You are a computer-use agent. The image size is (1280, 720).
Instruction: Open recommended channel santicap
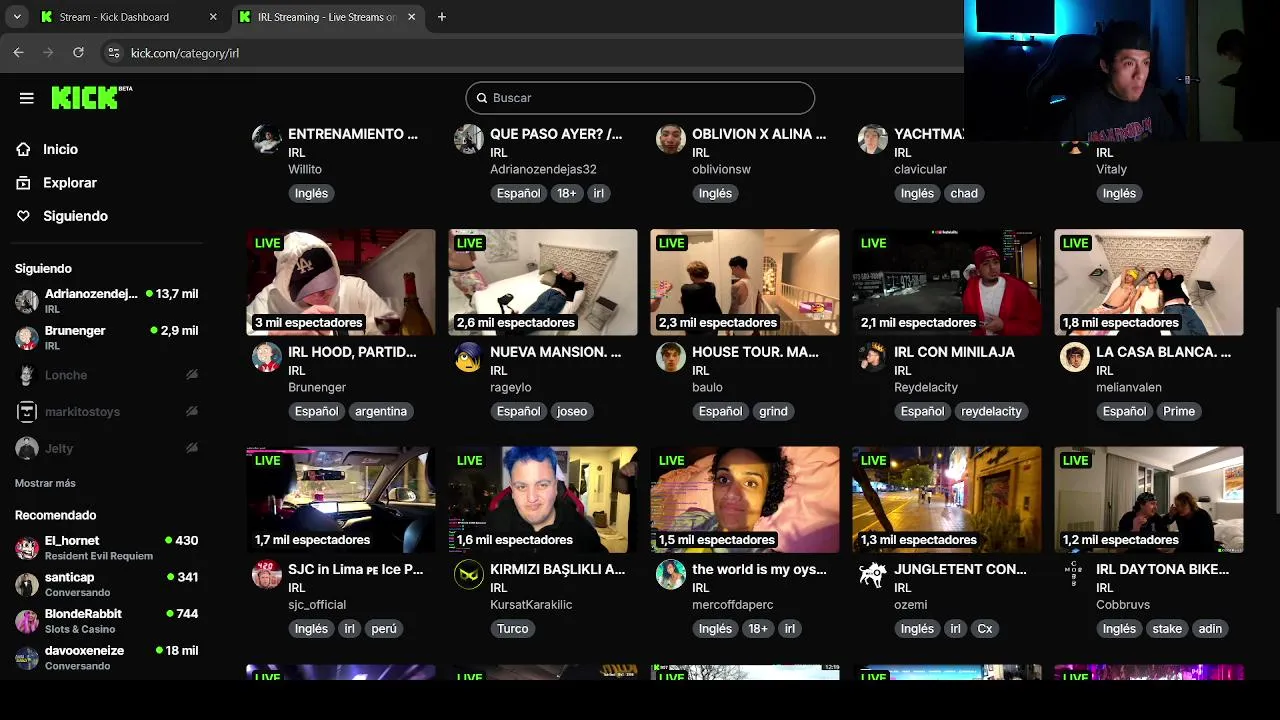106,584
